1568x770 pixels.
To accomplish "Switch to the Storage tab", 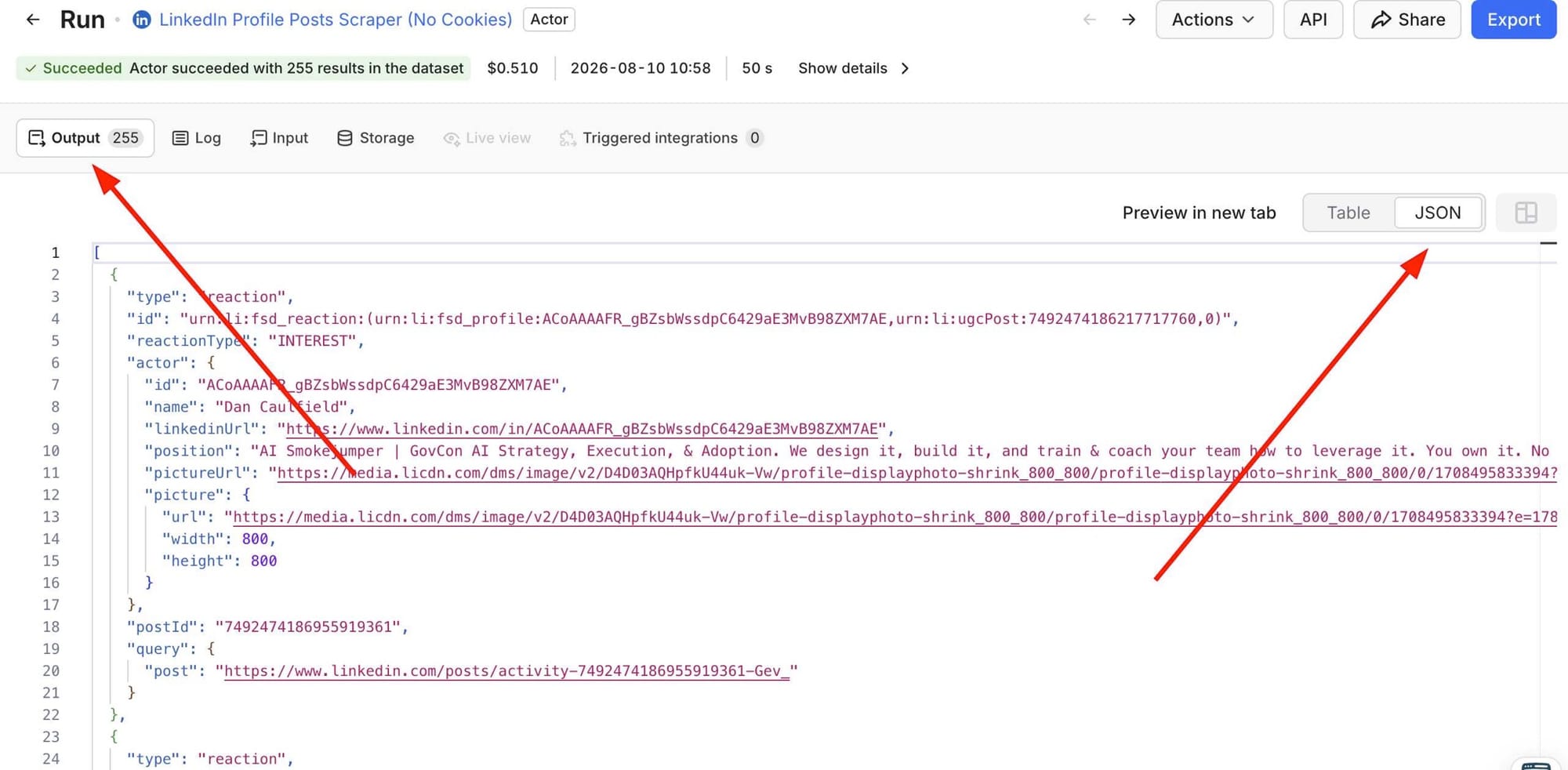I will coord(376,138).
